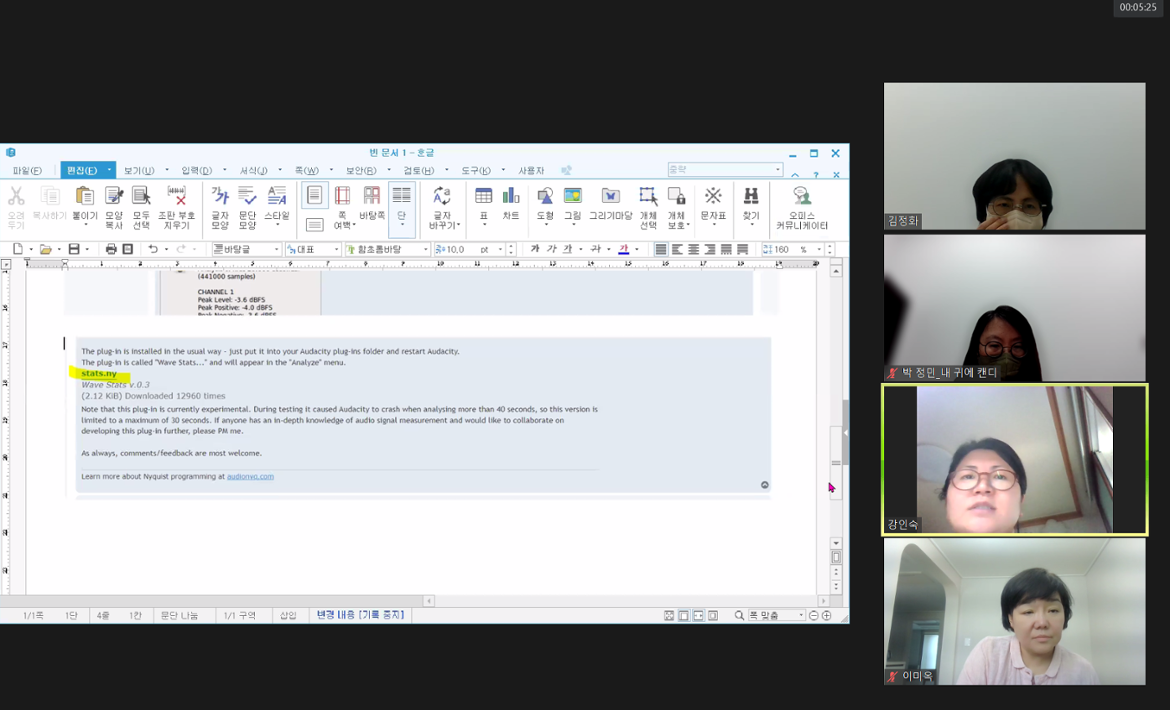This screenshot has height=710, width=1170.
Task: Click the 차트 chart icon
Action: pyautogui.click(x=511, y=203)
